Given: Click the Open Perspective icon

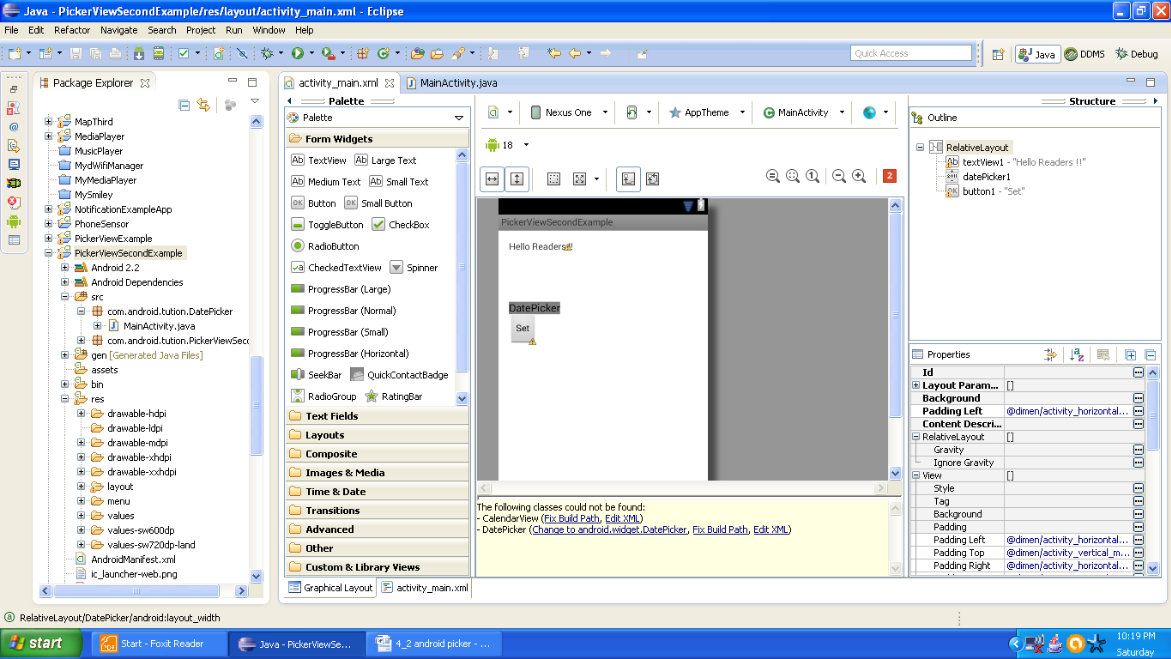Looking at the screenshot, I should 998,54.
